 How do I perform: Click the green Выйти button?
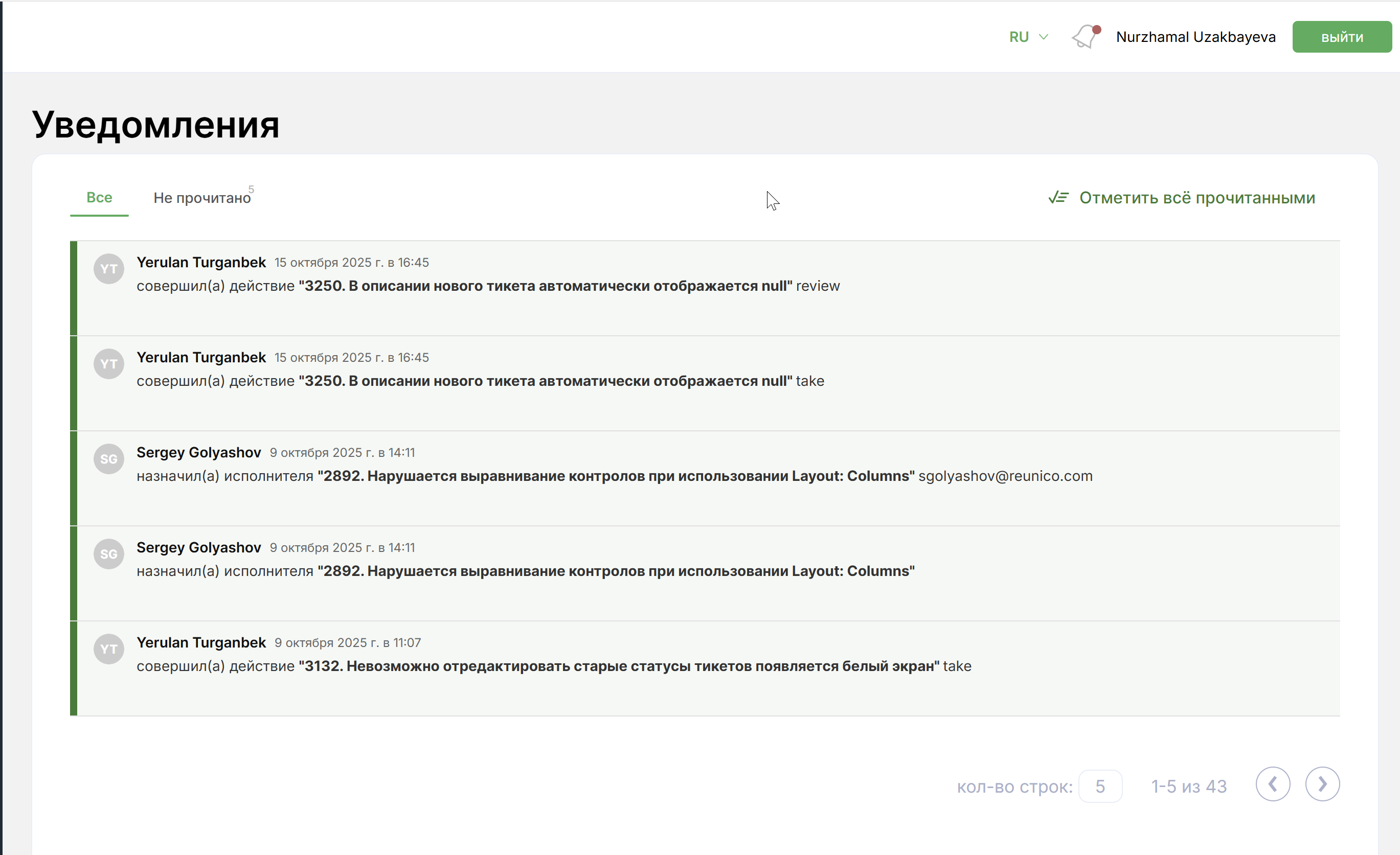1342,37
